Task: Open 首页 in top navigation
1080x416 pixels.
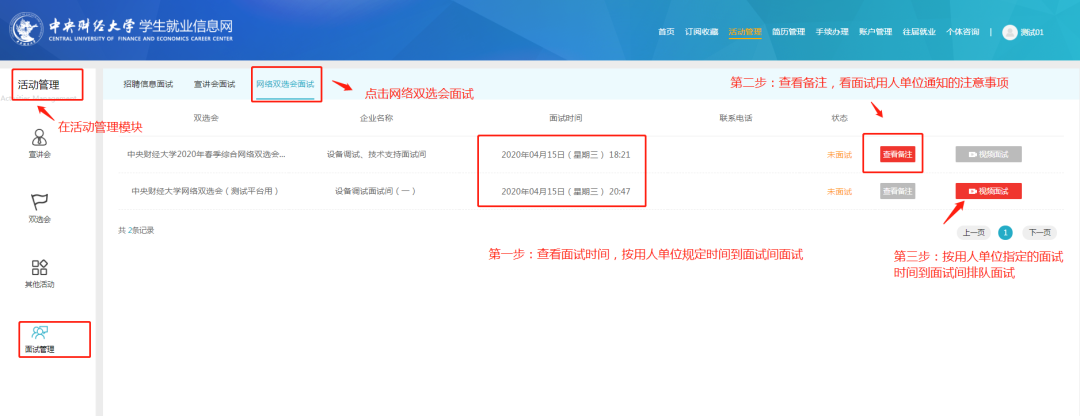Action: 666,32
